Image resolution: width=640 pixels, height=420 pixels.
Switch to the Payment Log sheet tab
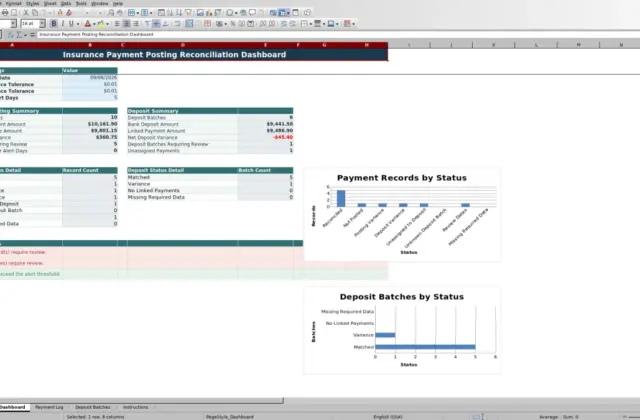49,407
